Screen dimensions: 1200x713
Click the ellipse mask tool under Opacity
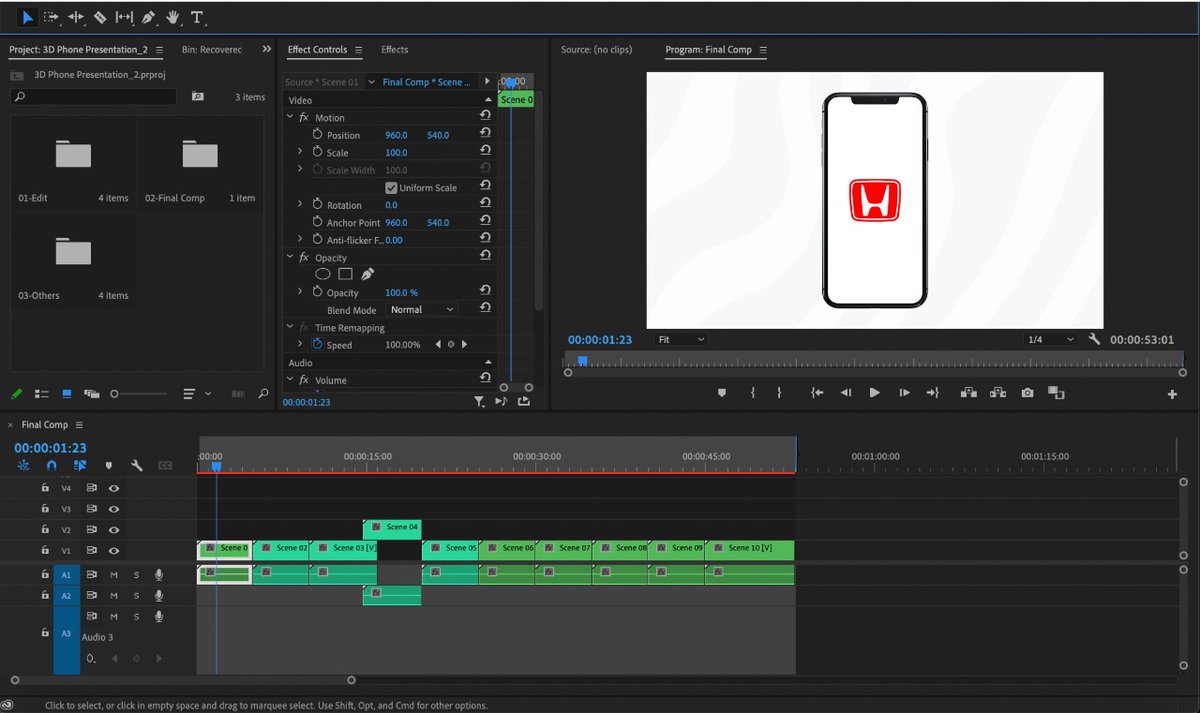coord(323,274)
